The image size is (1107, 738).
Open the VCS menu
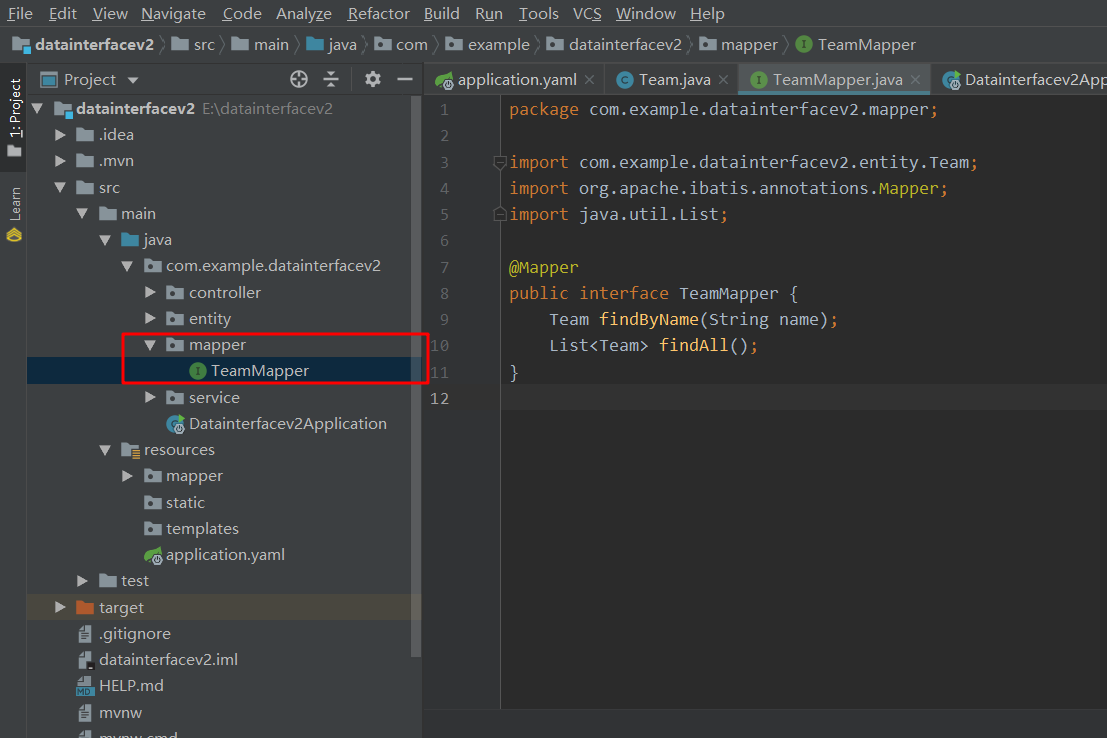[x=587, y=13]
